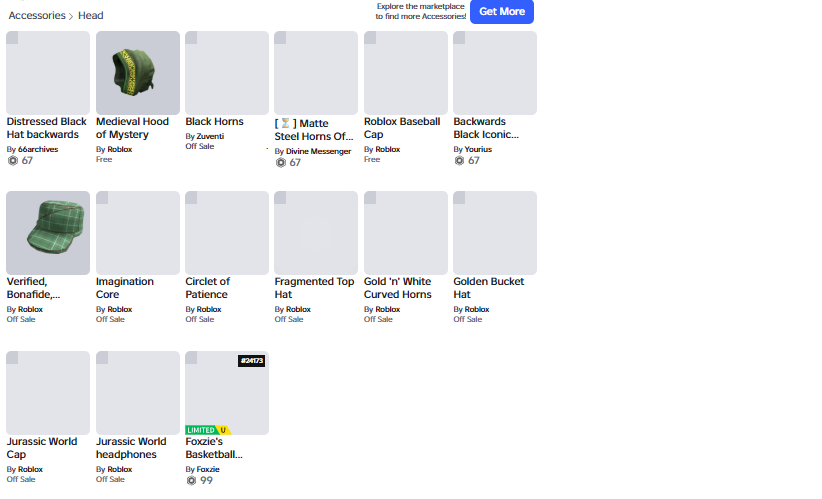Open the Divine Messenger creator link

[318, 151]
